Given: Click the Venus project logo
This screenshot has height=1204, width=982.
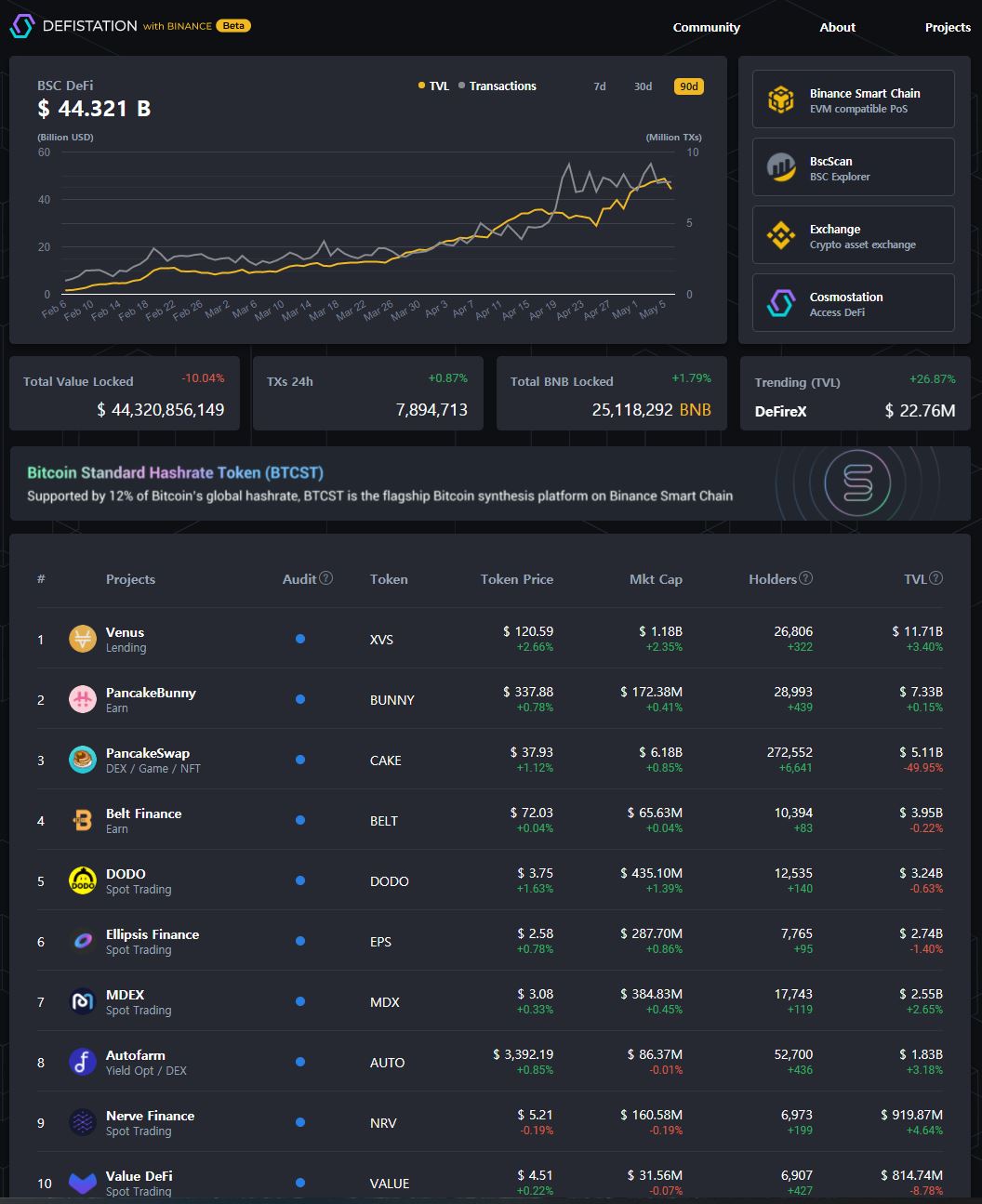Looking at the screenshot, I should [83, 639].
